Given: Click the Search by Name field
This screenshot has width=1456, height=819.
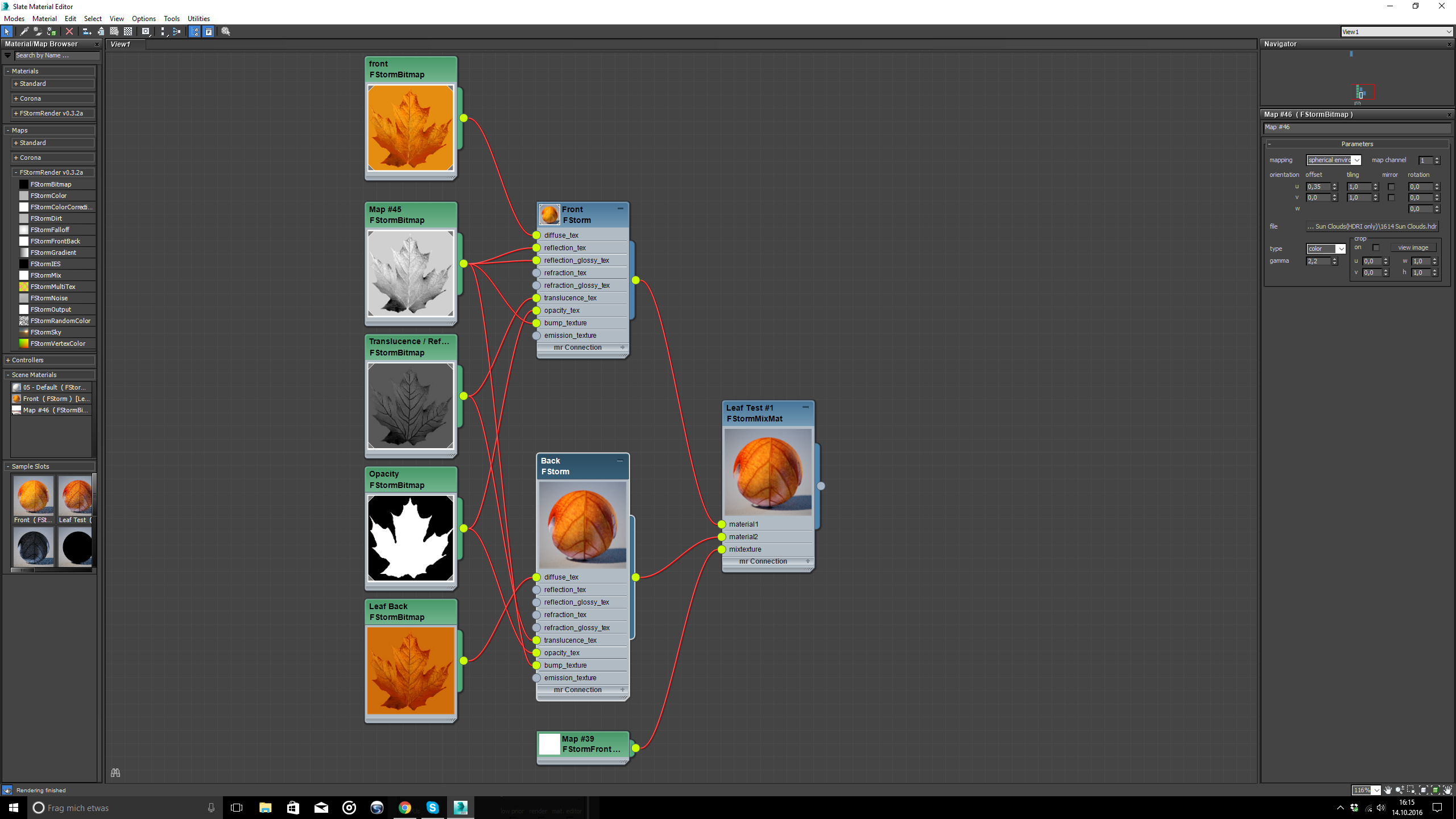Looking at the screenshot, I should [57, 55].
